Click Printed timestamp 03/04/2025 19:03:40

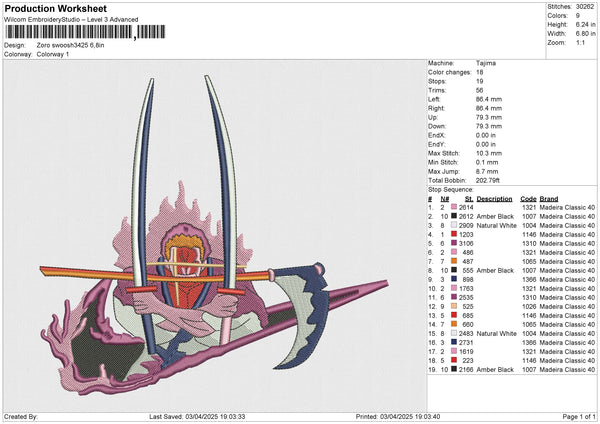(410, 416)
